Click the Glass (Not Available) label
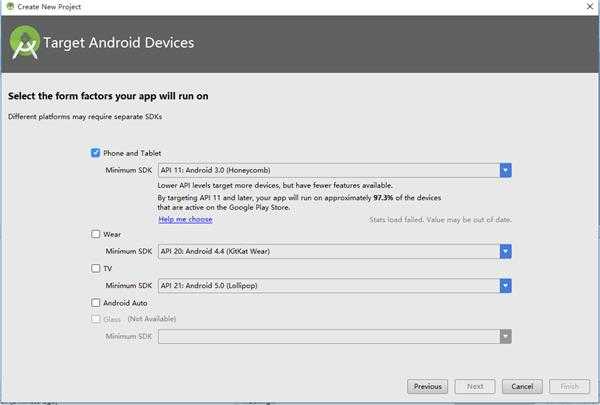This screenshot has height=405, width=600. pos(139,319)
